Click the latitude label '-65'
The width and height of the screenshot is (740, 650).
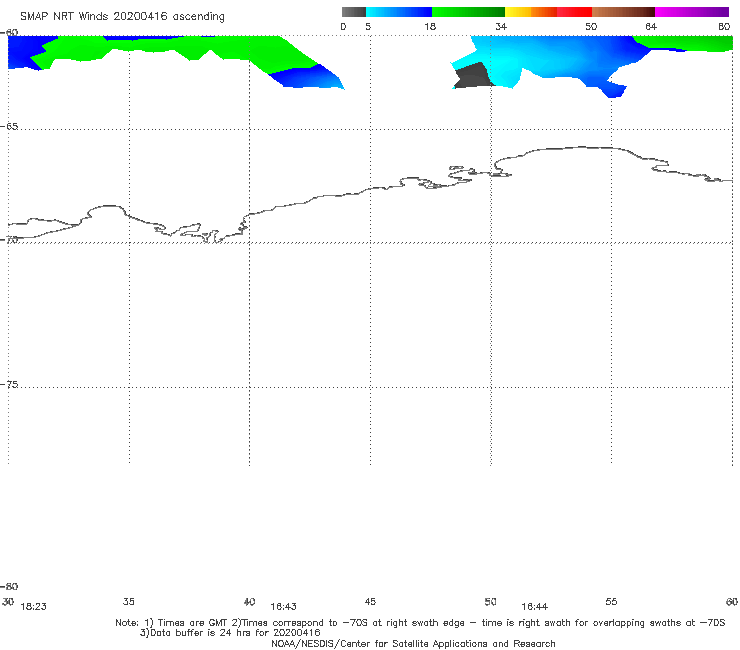9,127
